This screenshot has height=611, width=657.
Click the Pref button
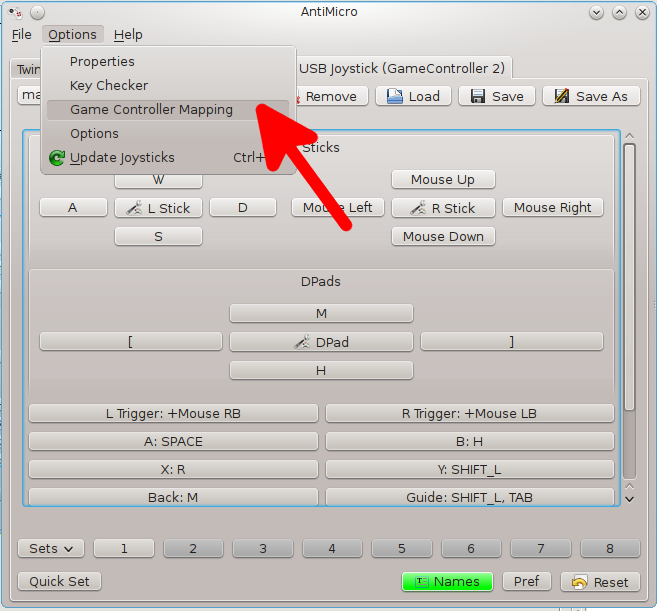[x=527, y=582]
